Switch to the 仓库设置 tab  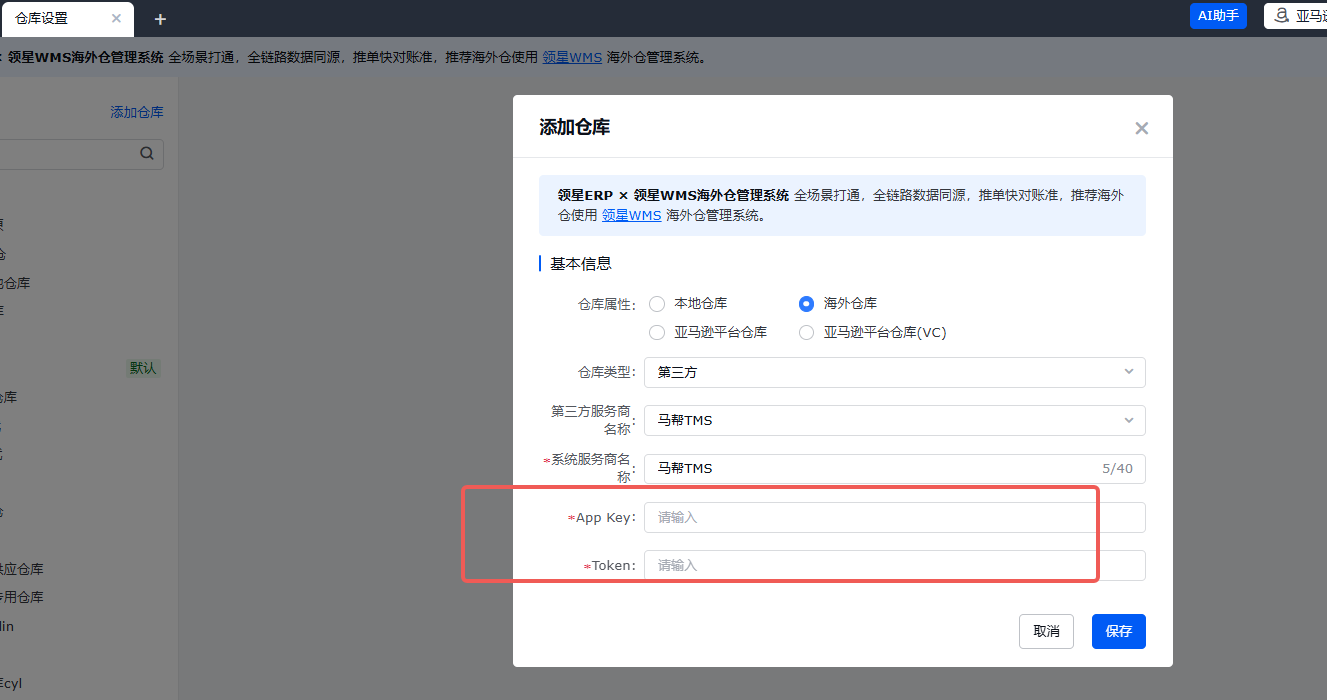[x=45, y=19]
